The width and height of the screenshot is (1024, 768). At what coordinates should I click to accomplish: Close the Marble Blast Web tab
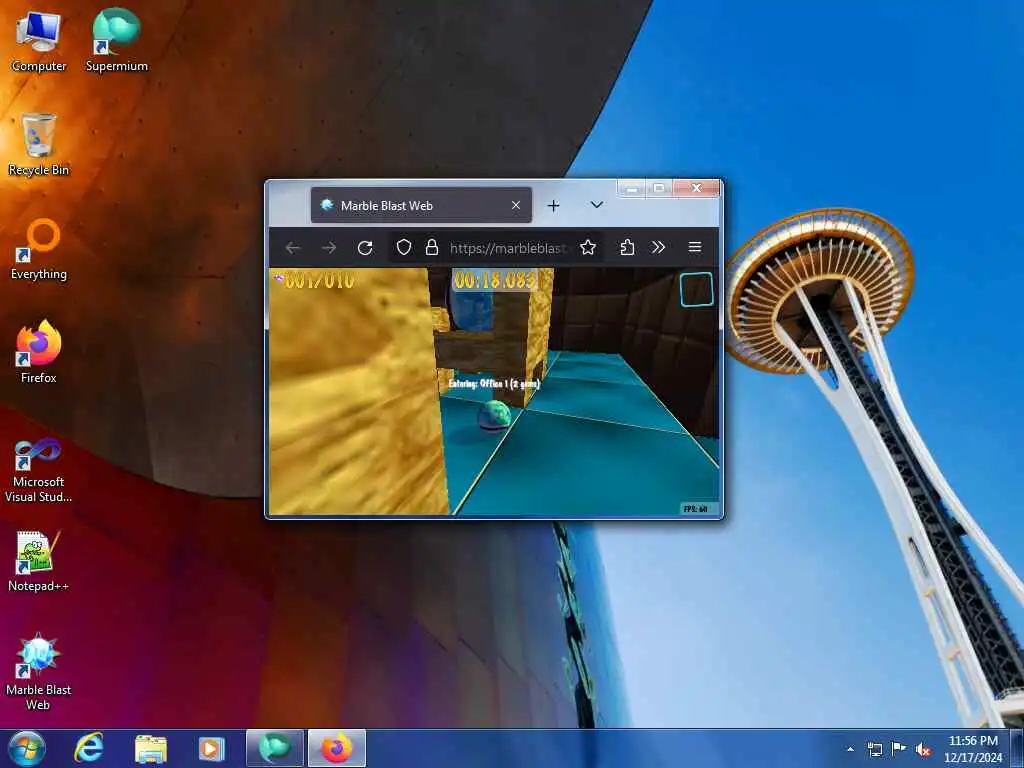click(516, 205)
